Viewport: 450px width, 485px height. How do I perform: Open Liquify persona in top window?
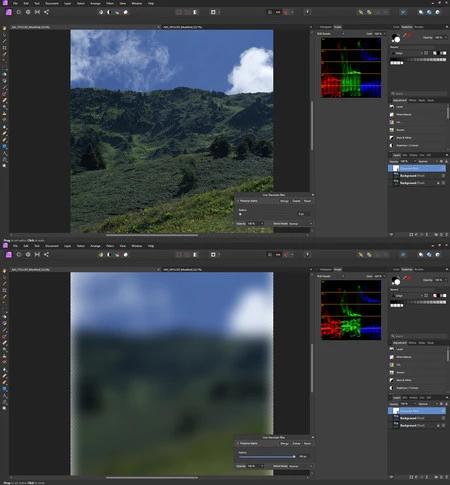[x=19, y=12]
